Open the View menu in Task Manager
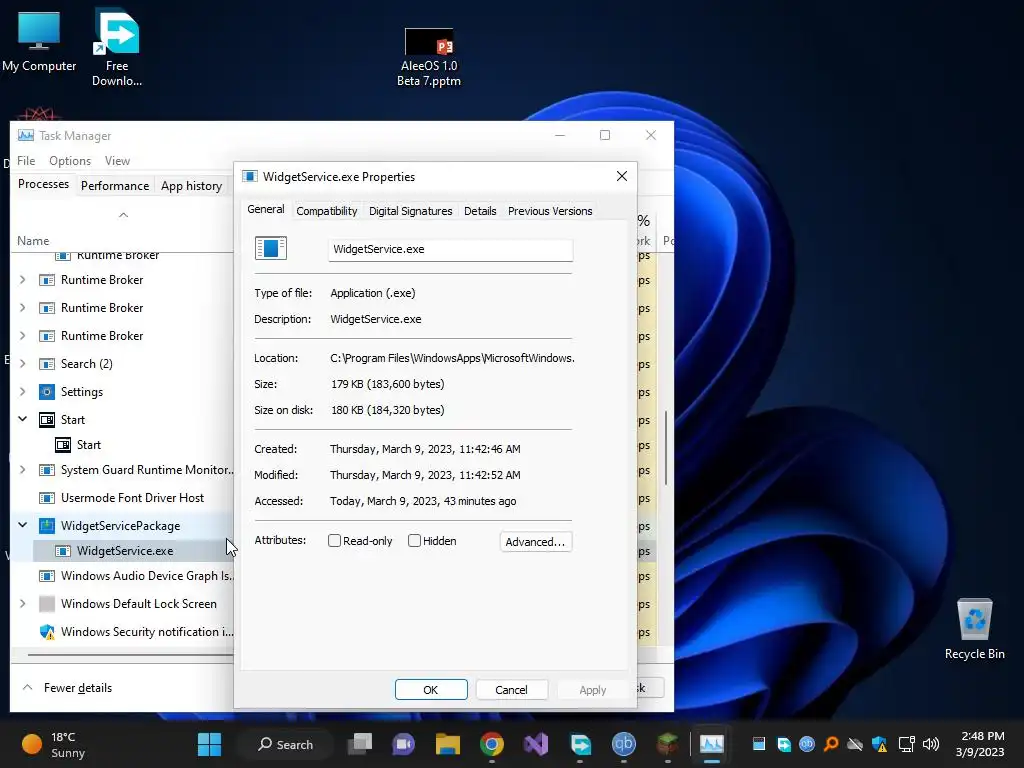Image resolution: width=1024 pixels, height=768 pixels. click(118, 161)
